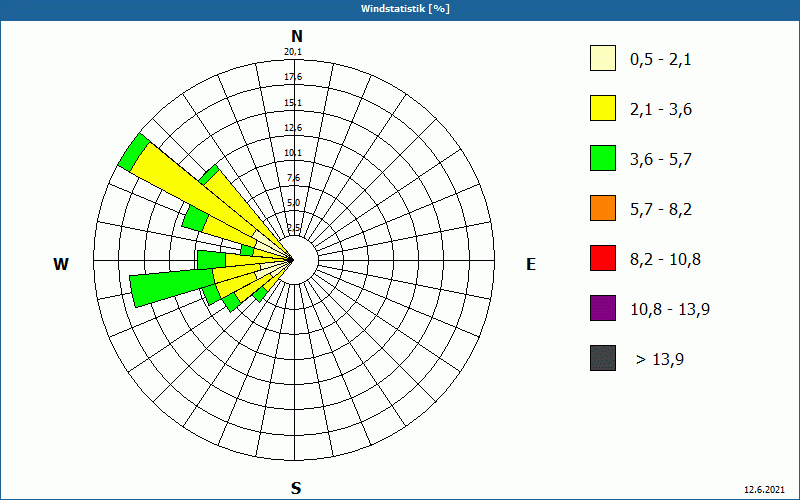Click the "> 13,9" legend label

pos(660,360)
